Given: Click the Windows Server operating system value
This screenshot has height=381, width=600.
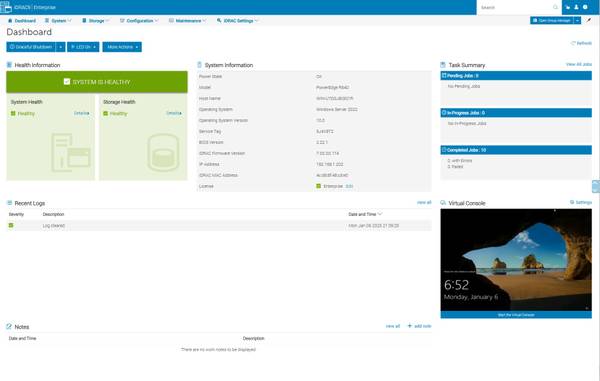Looking at the screenshot, I should tap(337, 109).
